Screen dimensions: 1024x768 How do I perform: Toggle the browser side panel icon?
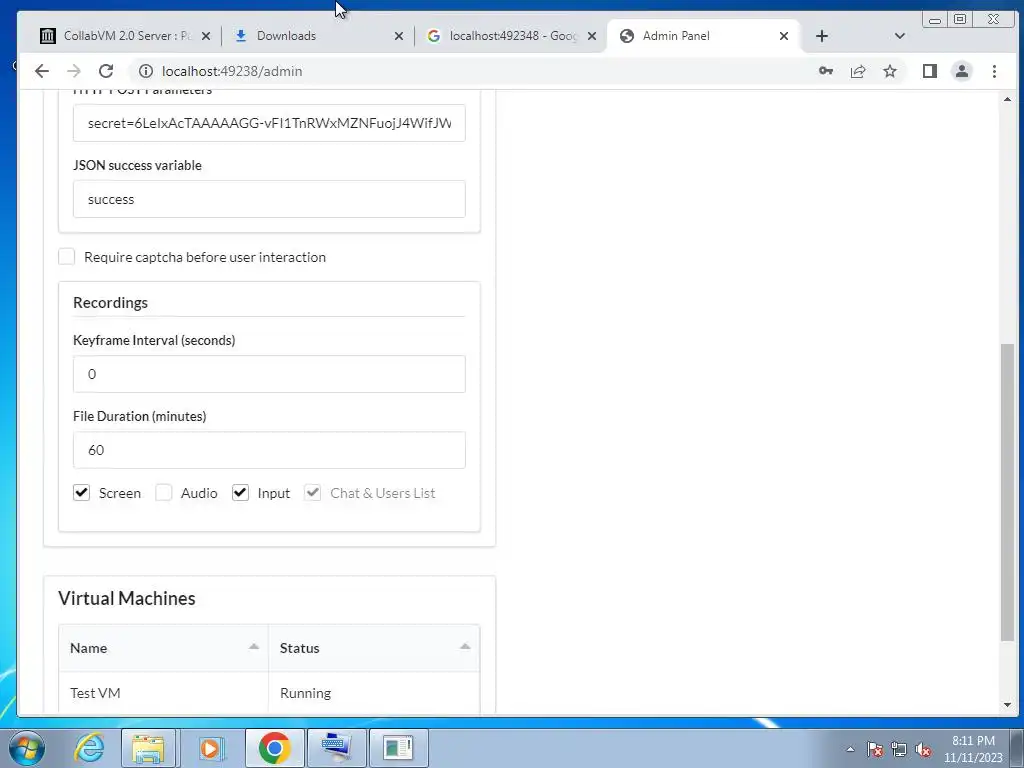pos(929,71)
